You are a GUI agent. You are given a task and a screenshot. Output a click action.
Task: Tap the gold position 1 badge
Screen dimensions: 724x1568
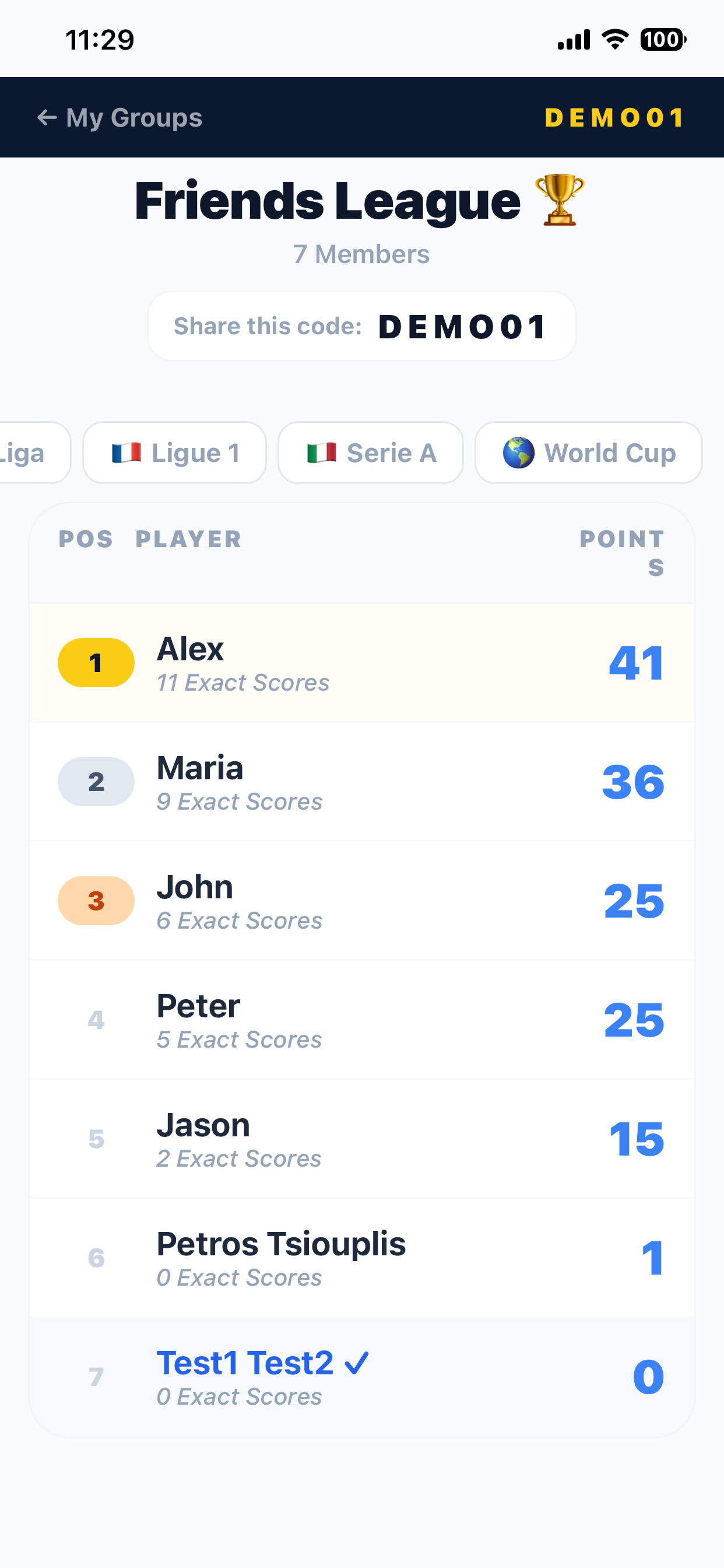click(x=96, y=663)
